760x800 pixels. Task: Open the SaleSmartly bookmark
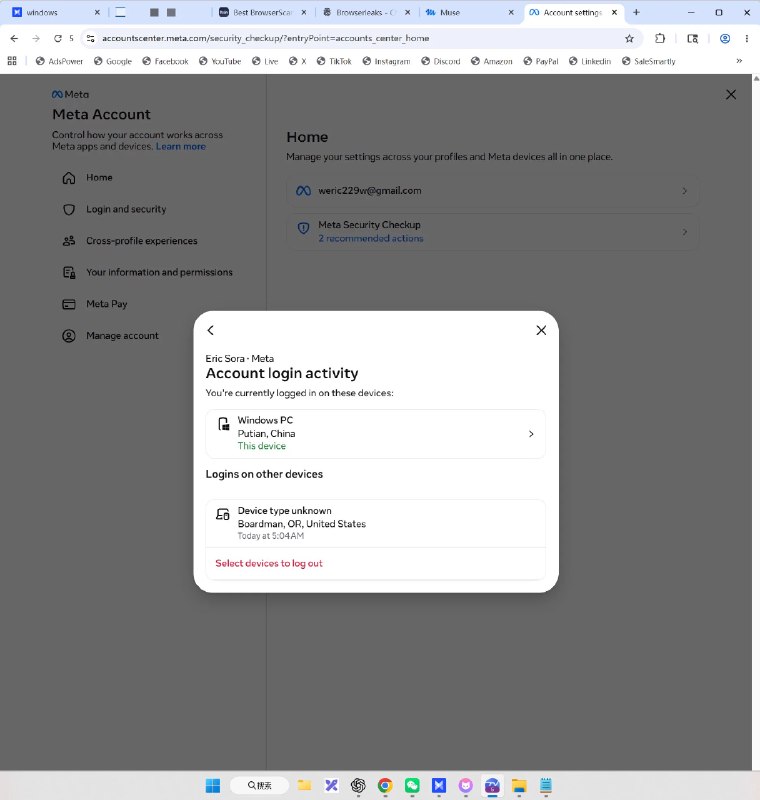[649, 61]
